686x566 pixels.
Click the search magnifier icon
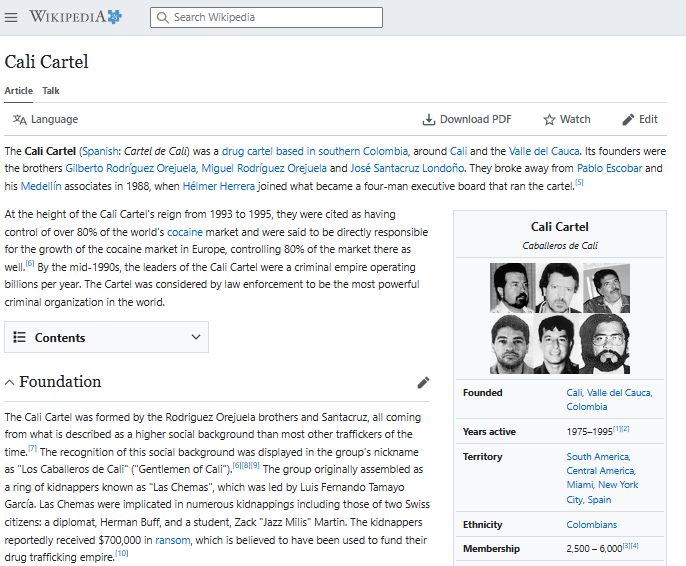coord(162,17)
